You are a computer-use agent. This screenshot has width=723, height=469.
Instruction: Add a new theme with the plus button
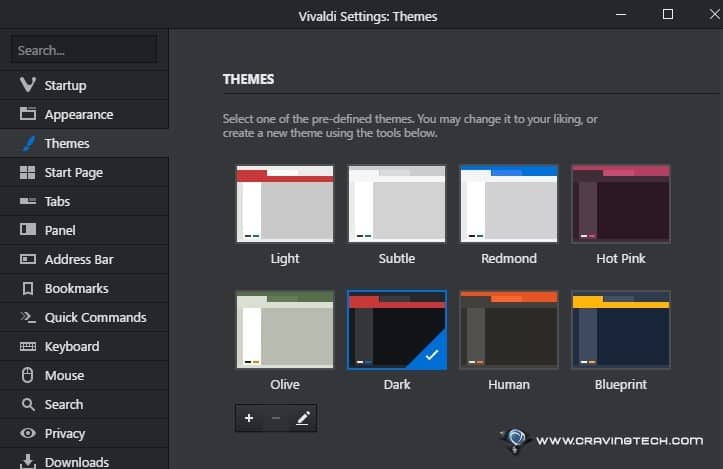249,418
